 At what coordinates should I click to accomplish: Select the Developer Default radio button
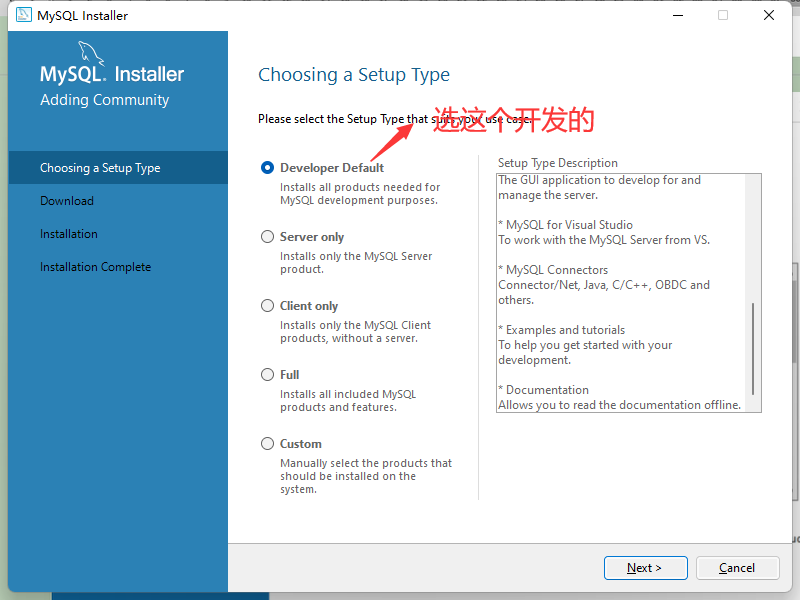pos(267,168)
